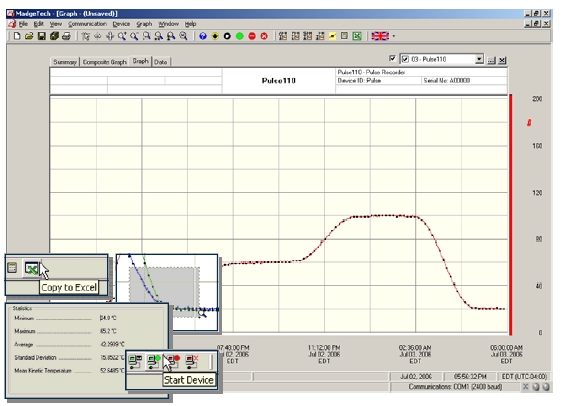The height and width of the screenshot is (406, 564).
Task: Switch to the Data tab
Action: pyautogui.click(x=161, y=62)
